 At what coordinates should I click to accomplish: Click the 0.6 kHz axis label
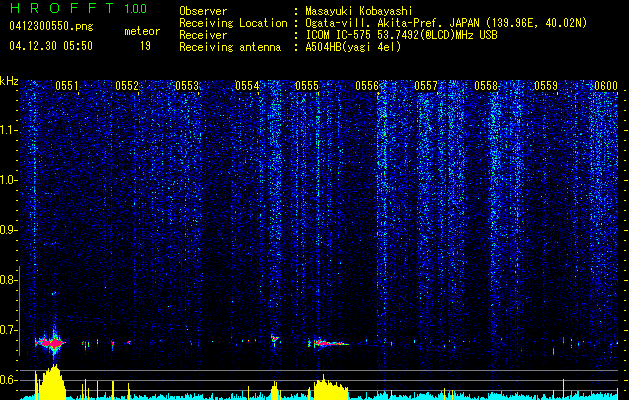pos(7,380)
